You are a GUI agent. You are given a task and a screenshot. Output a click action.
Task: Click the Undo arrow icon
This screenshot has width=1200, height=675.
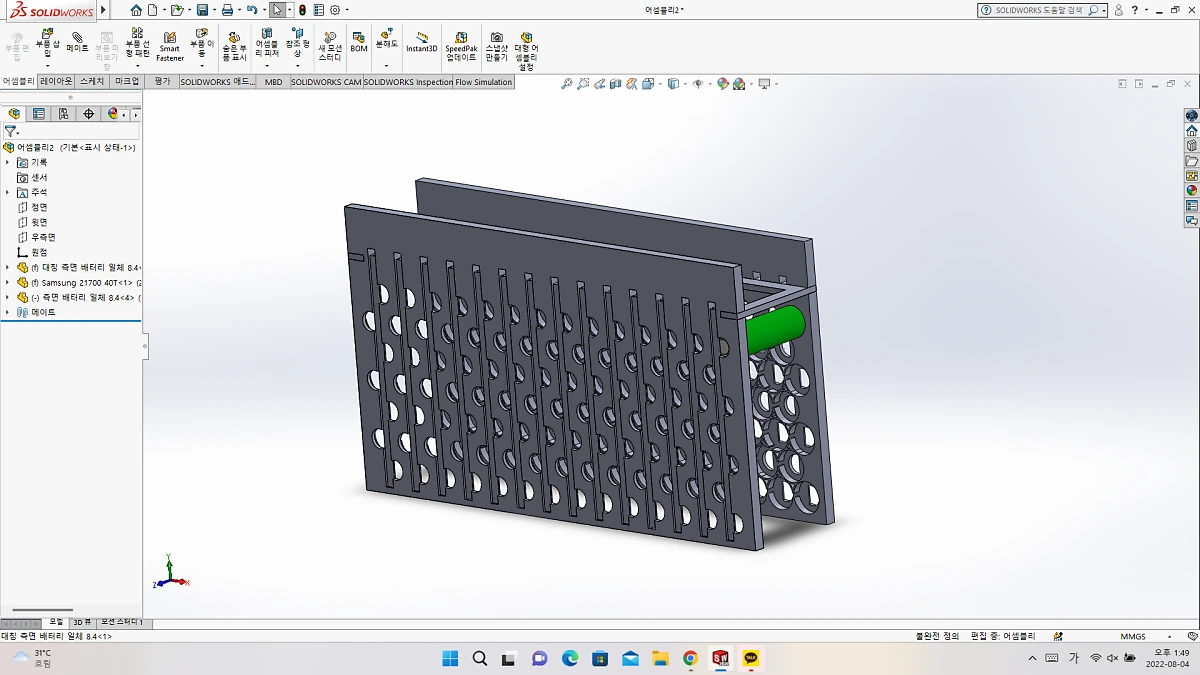coord(251,10)
